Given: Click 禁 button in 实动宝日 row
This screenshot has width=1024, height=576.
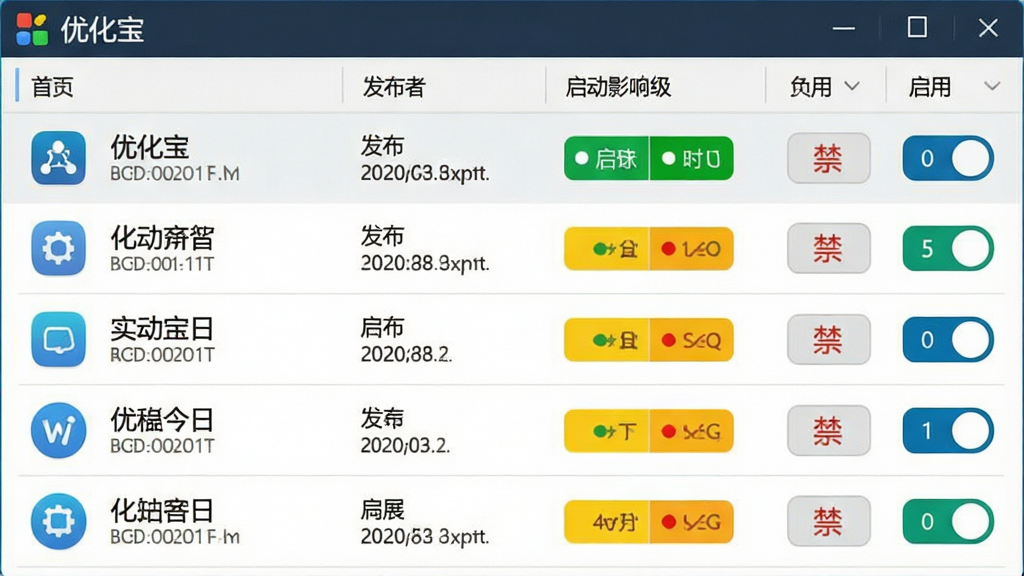Looking at the screenshot, I should click(x=828, y=340).
